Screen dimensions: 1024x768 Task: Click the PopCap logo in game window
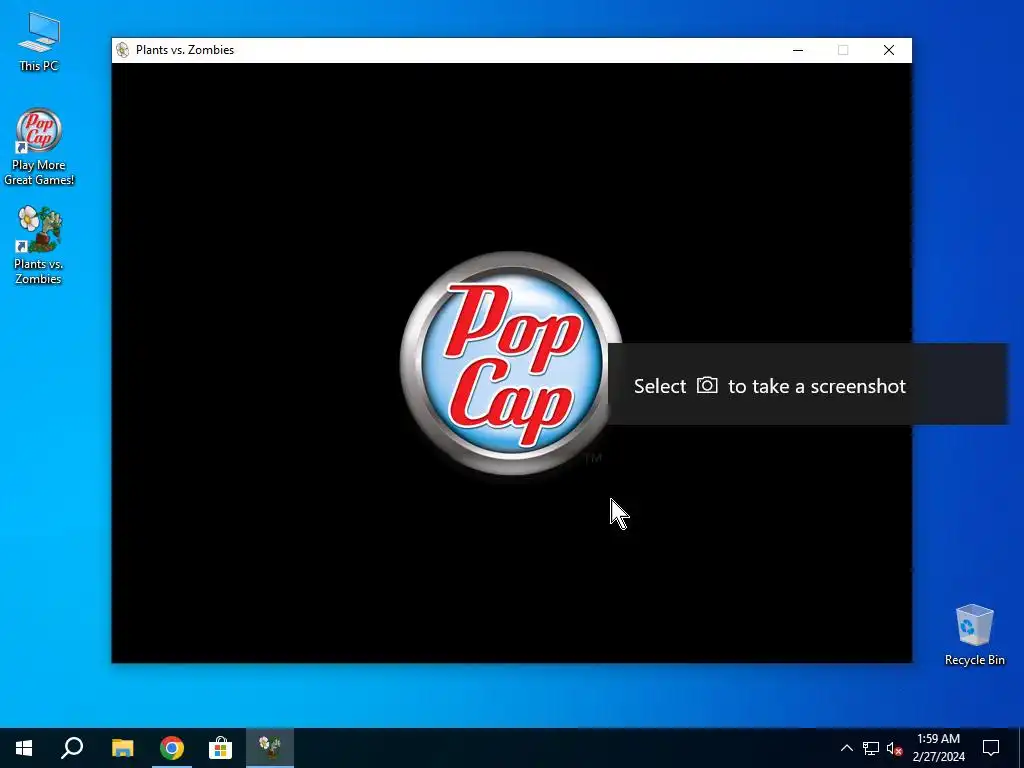click(511, 363)
